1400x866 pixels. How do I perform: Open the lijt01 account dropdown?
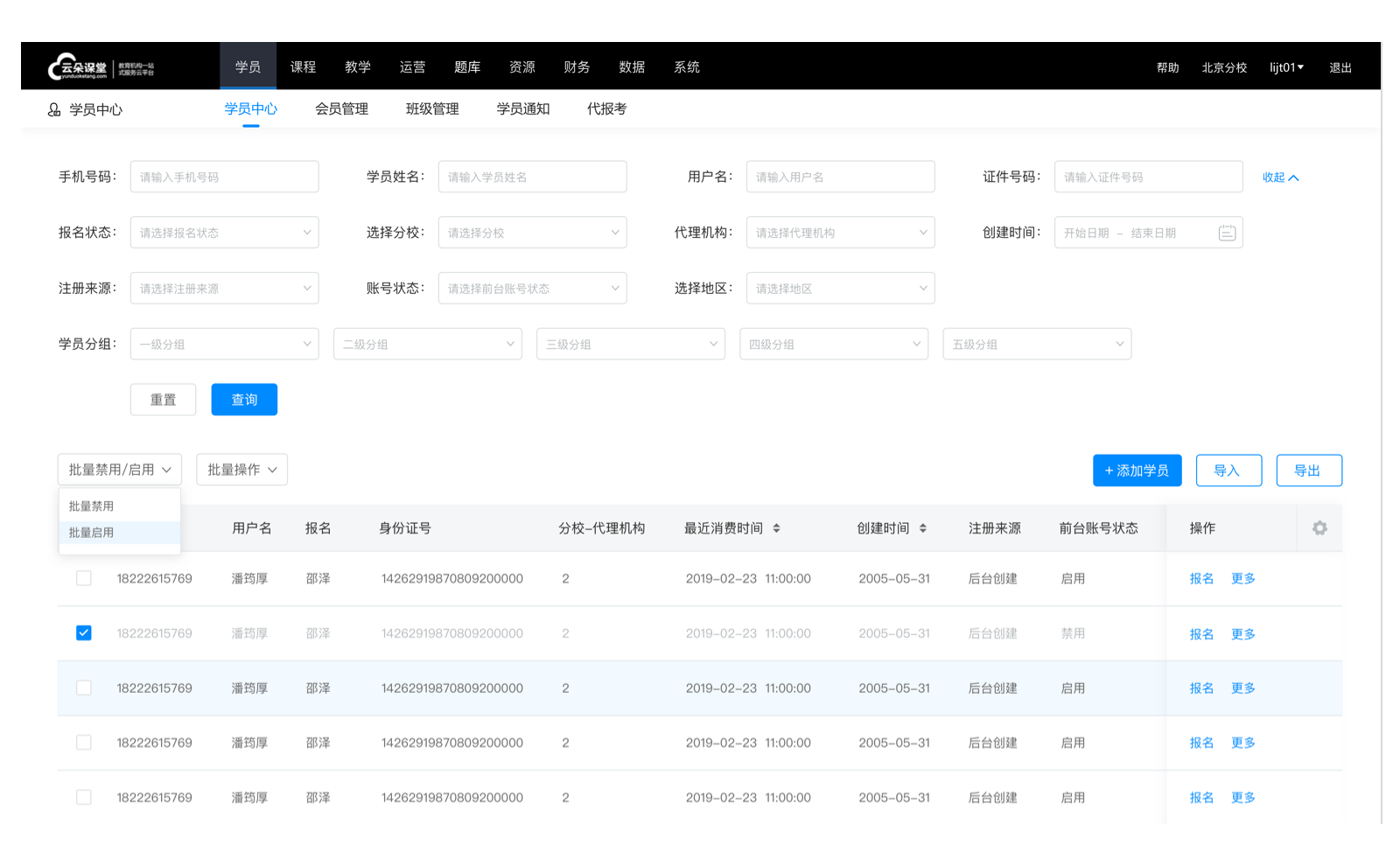pos(1286,66)
